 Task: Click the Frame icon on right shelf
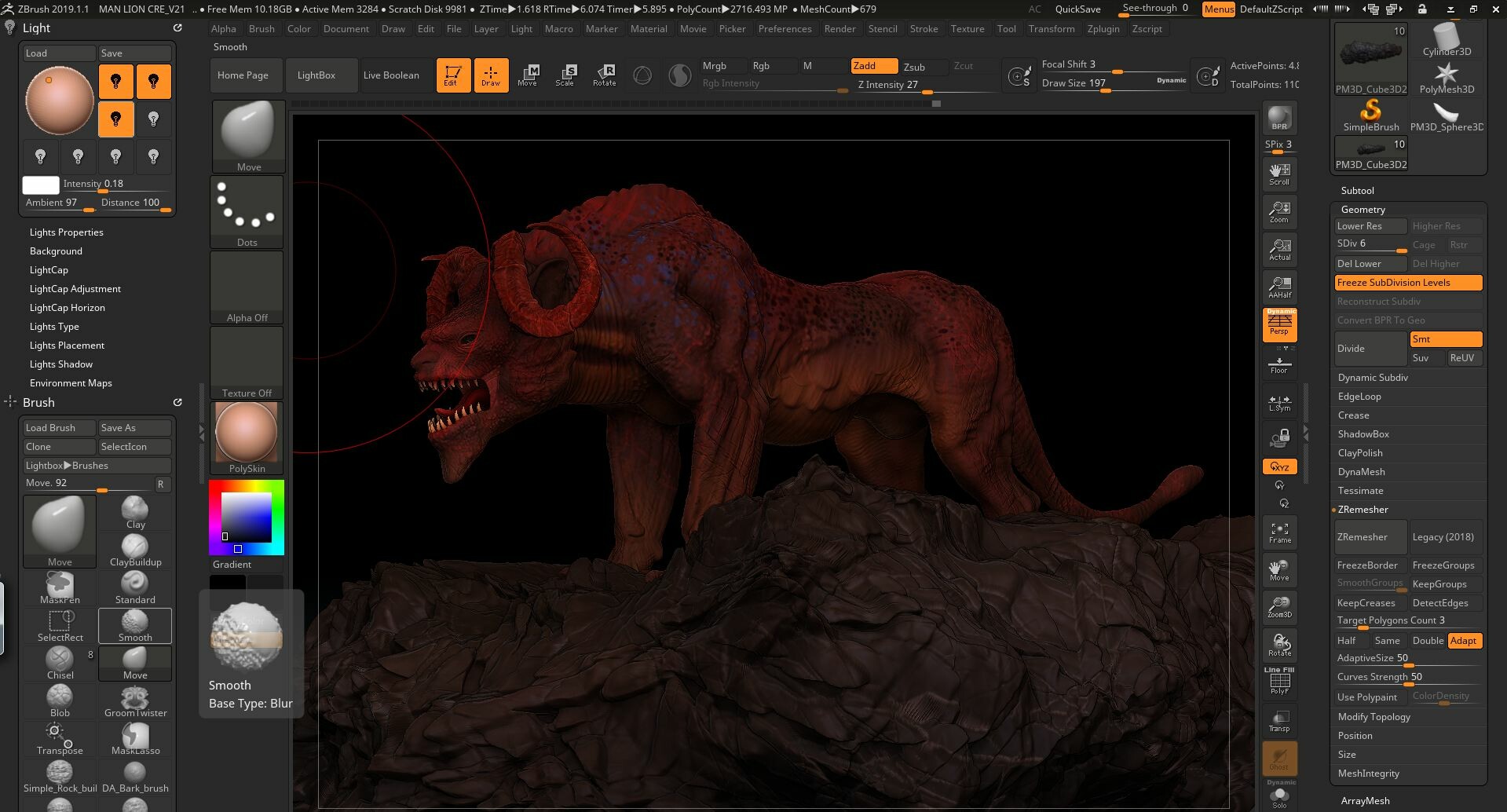click(x=1279, y=532)
